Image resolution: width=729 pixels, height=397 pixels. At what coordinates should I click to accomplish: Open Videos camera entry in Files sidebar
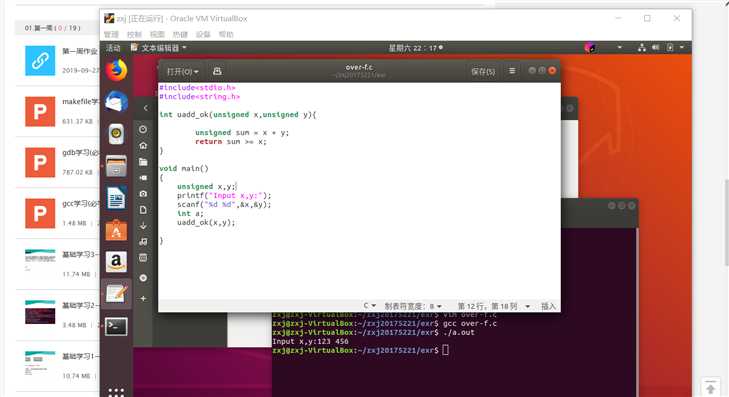(x=143, y=178)
